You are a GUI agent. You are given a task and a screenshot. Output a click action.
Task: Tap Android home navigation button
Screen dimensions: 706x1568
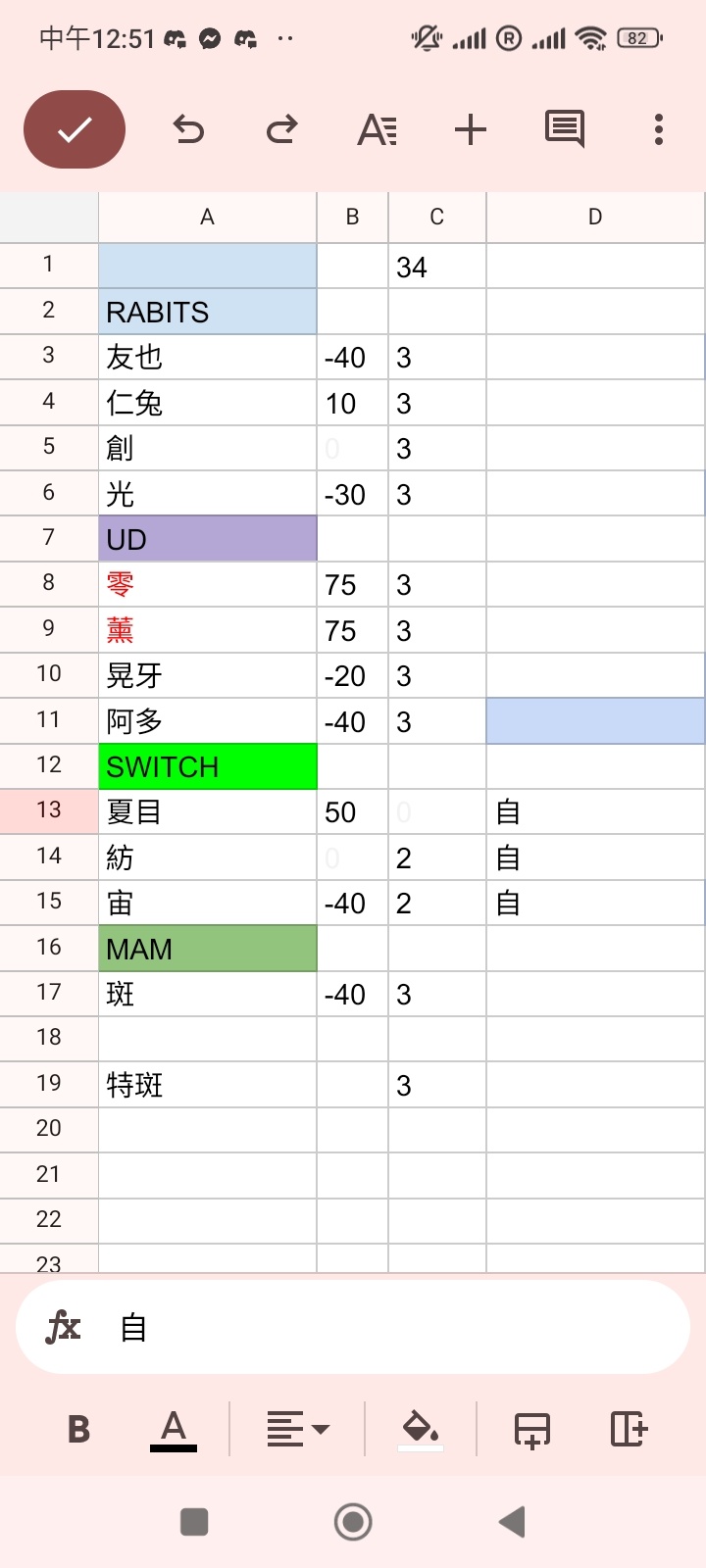click(353, 1522)
